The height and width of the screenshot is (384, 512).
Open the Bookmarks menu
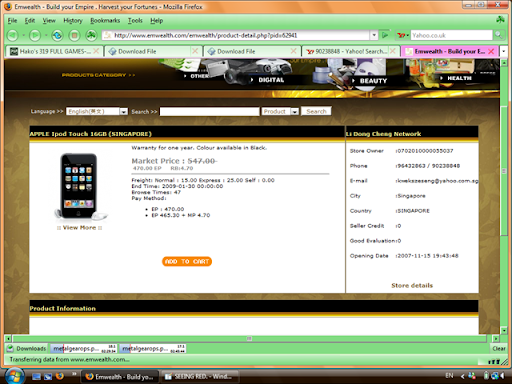(x=105, y=21)
